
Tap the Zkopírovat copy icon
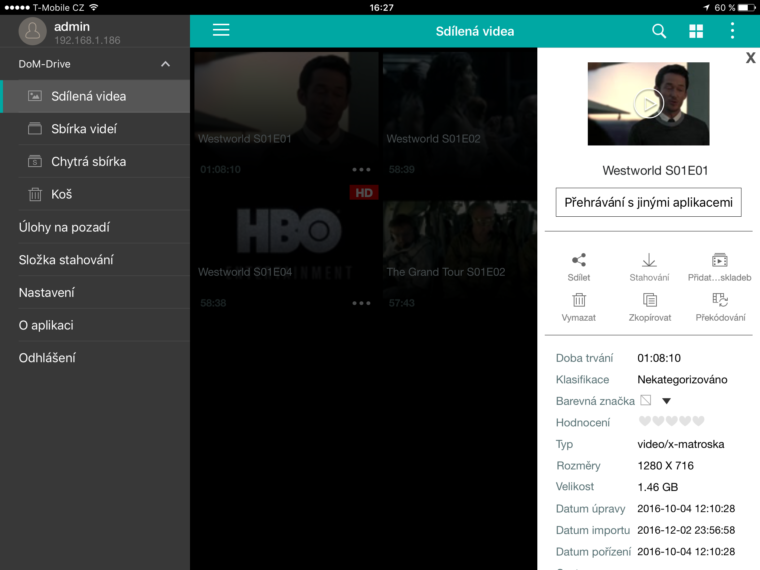pos(649,300)
